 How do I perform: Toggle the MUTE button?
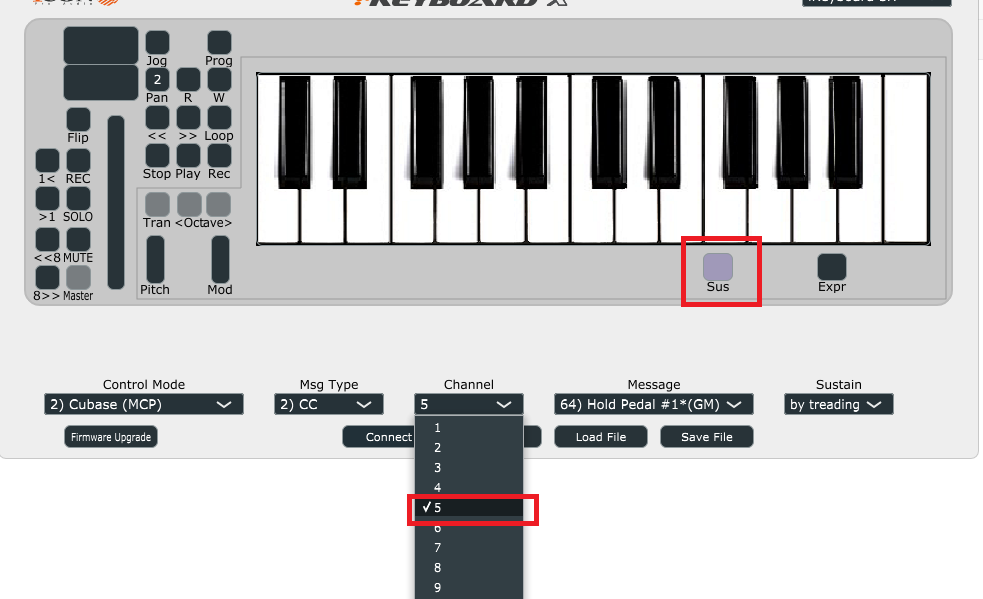78,240
